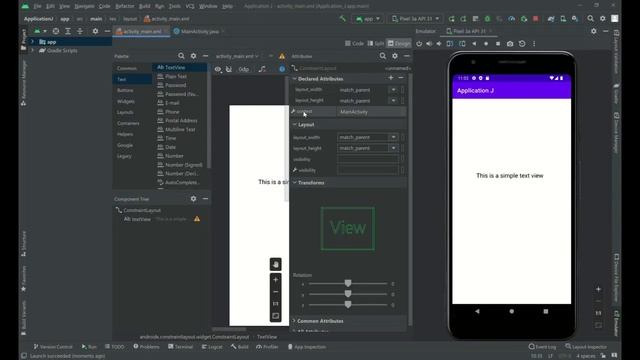This screenshot has height=360, width=640.
Task: Click emulator toolbar Home circle icon
Action: tap(486, 44)
